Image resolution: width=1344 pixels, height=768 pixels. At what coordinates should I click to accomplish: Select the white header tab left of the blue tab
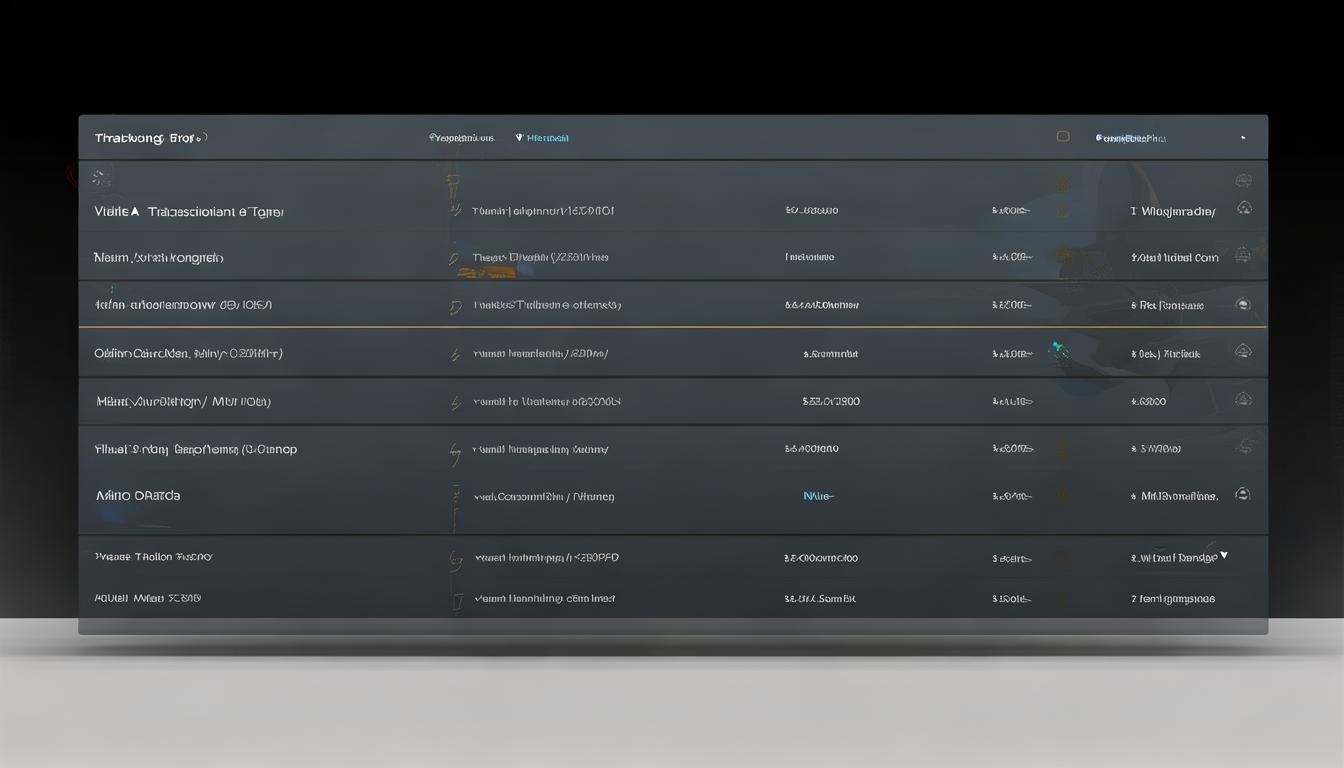(461, 138)
